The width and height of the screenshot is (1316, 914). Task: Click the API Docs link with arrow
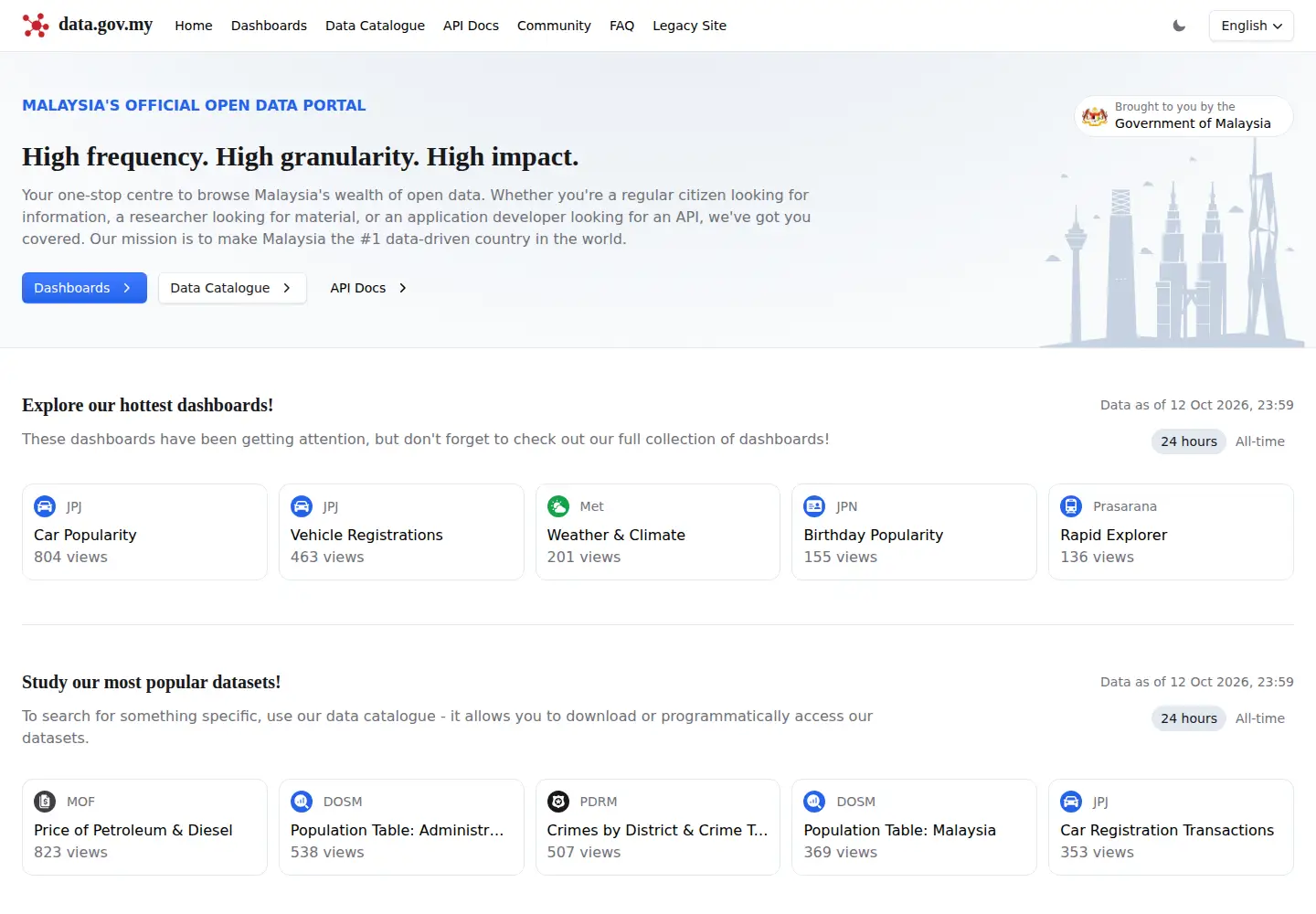(368, 288)
